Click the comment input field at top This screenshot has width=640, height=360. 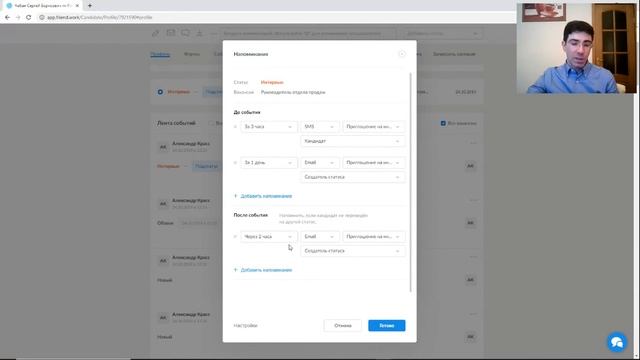(x=307, y=33)
